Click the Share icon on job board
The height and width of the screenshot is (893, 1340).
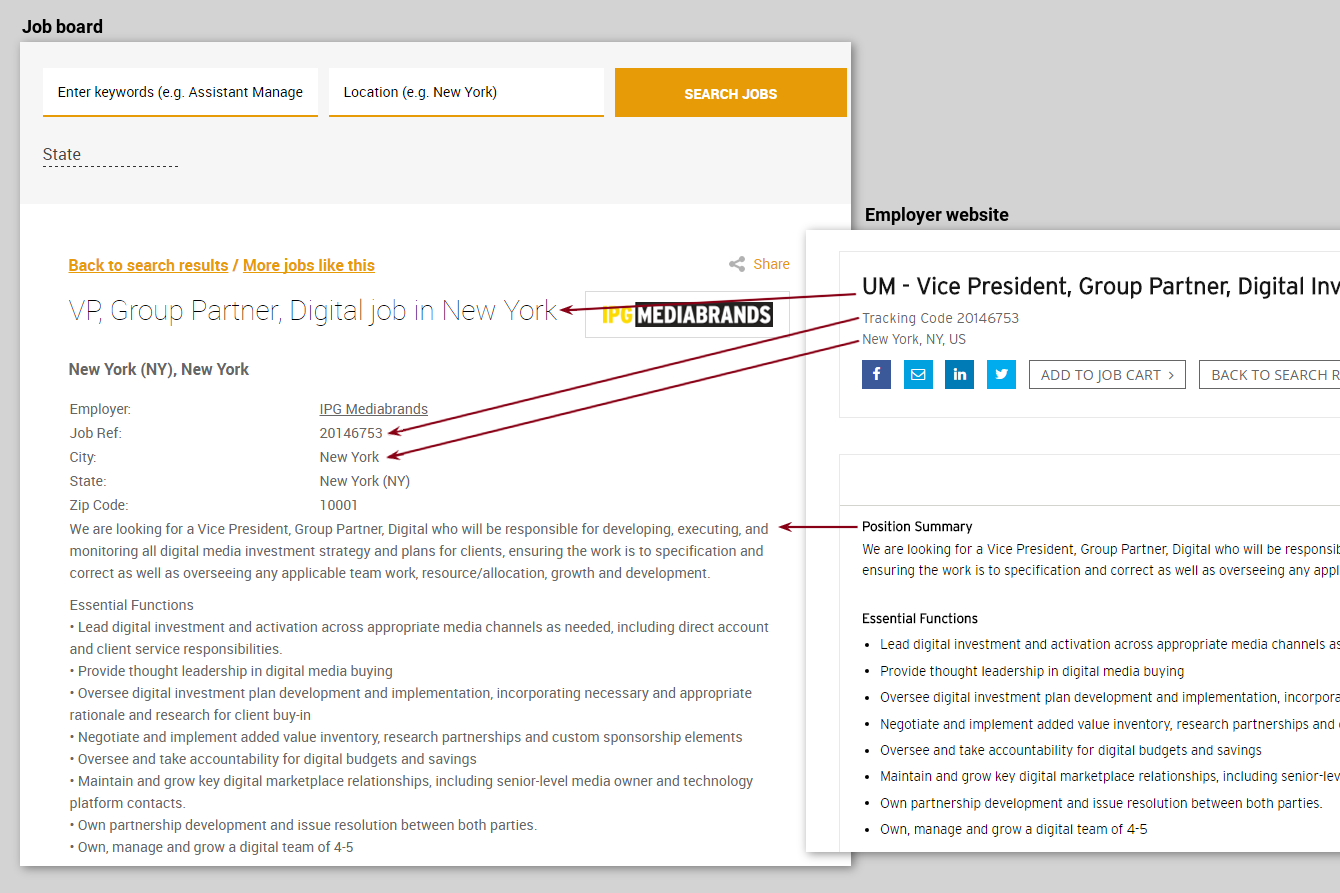click(x=737, y=264)
